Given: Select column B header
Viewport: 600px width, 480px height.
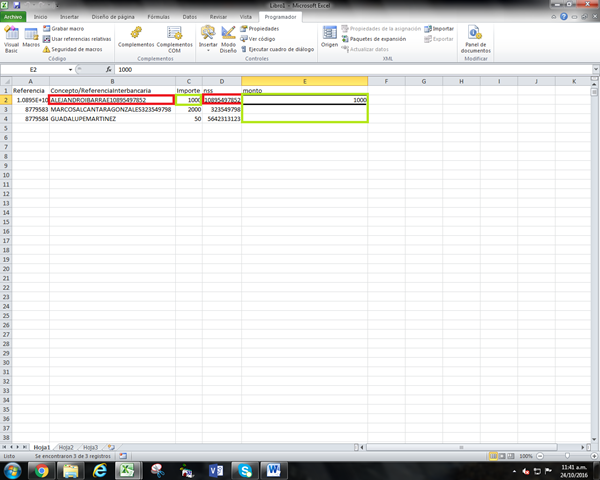Looking at the screenshot, I should [x=112, y=81].
